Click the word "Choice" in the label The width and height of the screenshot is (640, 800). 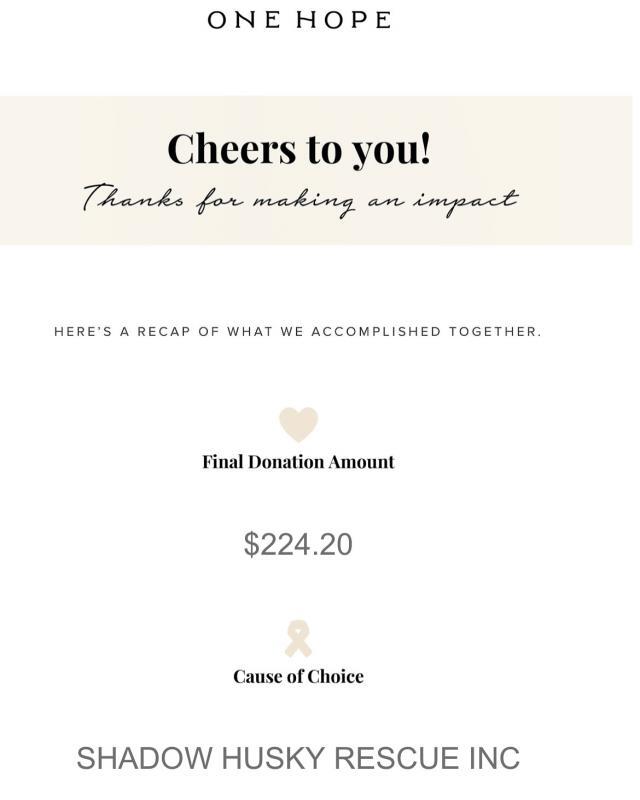point(335,677)
